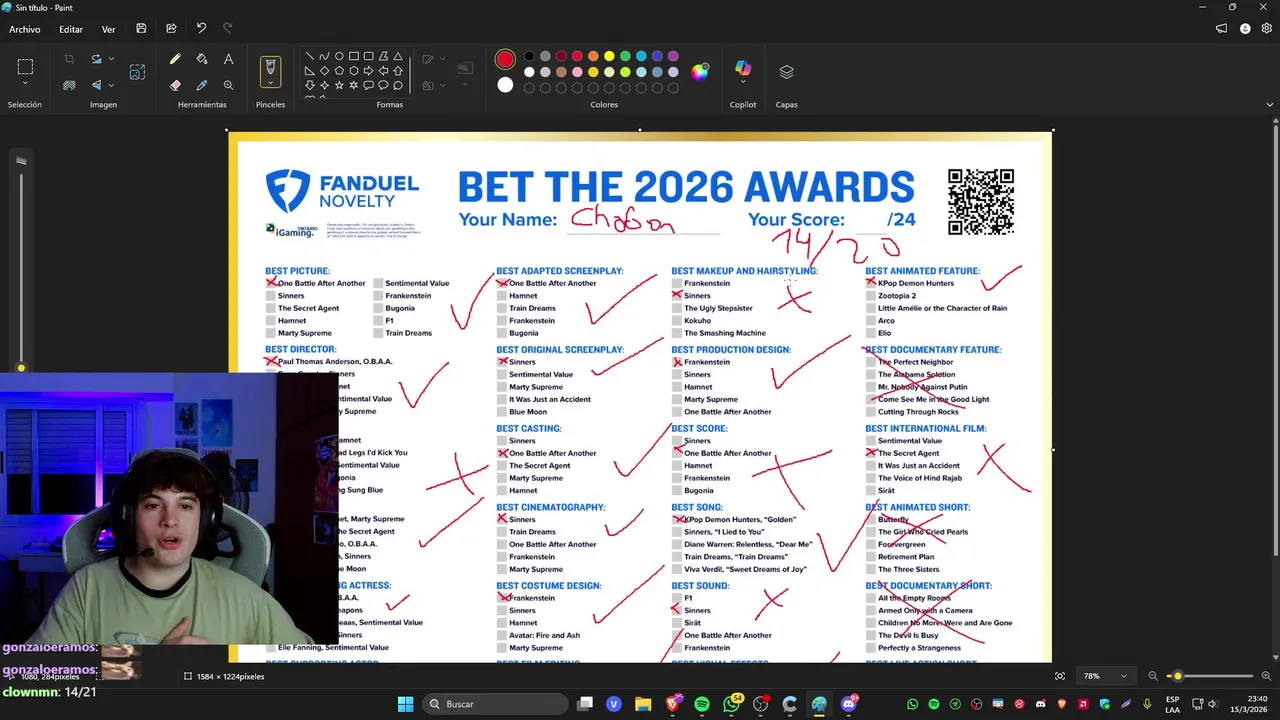Viewport: 1280px width, 720px height.
Task: Click the brush size vertical slider
Action: click(x=21, y=270)
